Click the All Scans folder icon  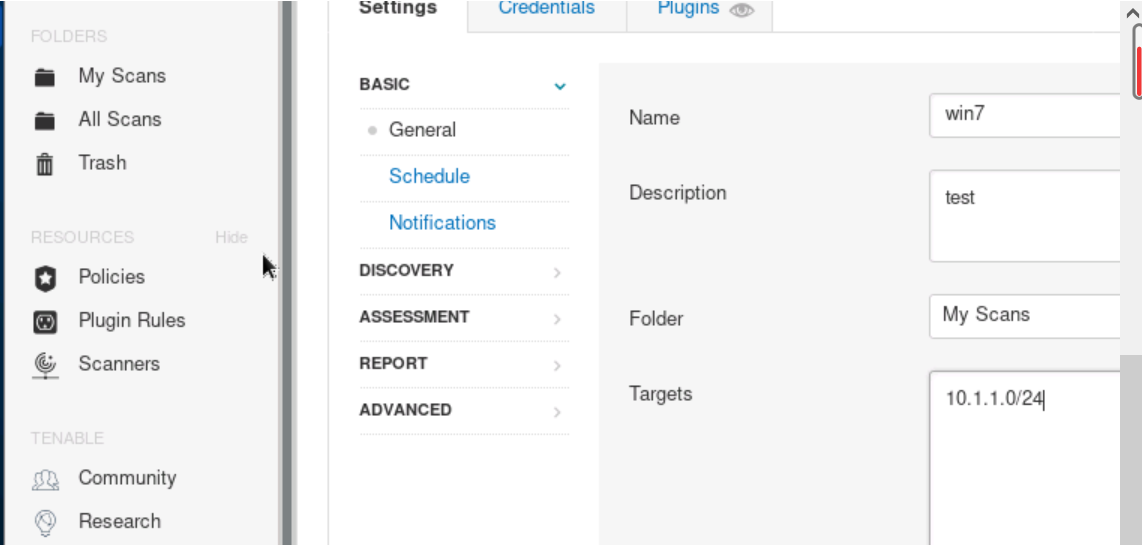point(45,121)
